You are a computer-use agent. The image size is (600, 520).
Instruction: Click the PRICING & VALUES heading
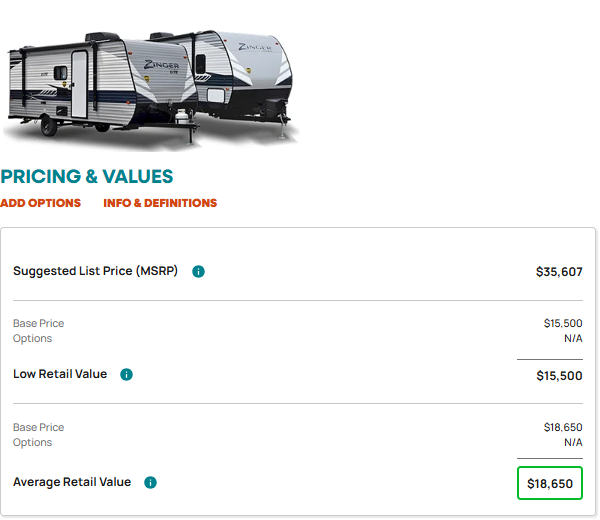click(x=87, y=177)
